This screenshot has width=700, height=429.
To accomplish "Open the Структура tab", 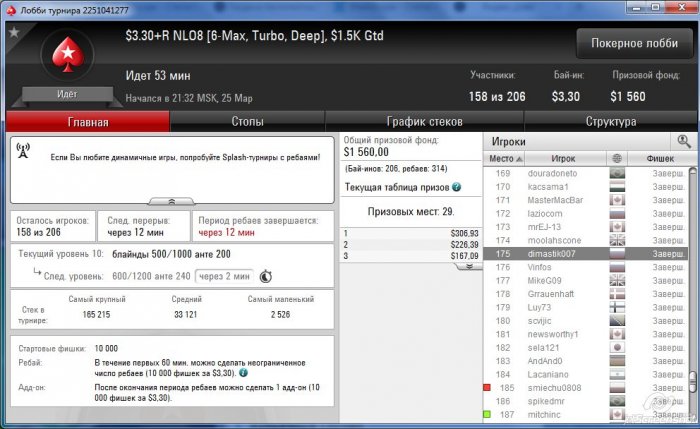I will (x=611, y=121).
